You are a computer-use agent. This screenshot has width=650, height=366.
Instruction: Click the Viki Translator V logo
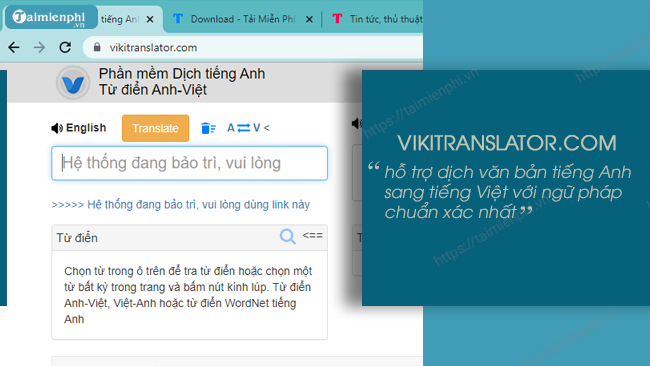(x=73, y=83)
